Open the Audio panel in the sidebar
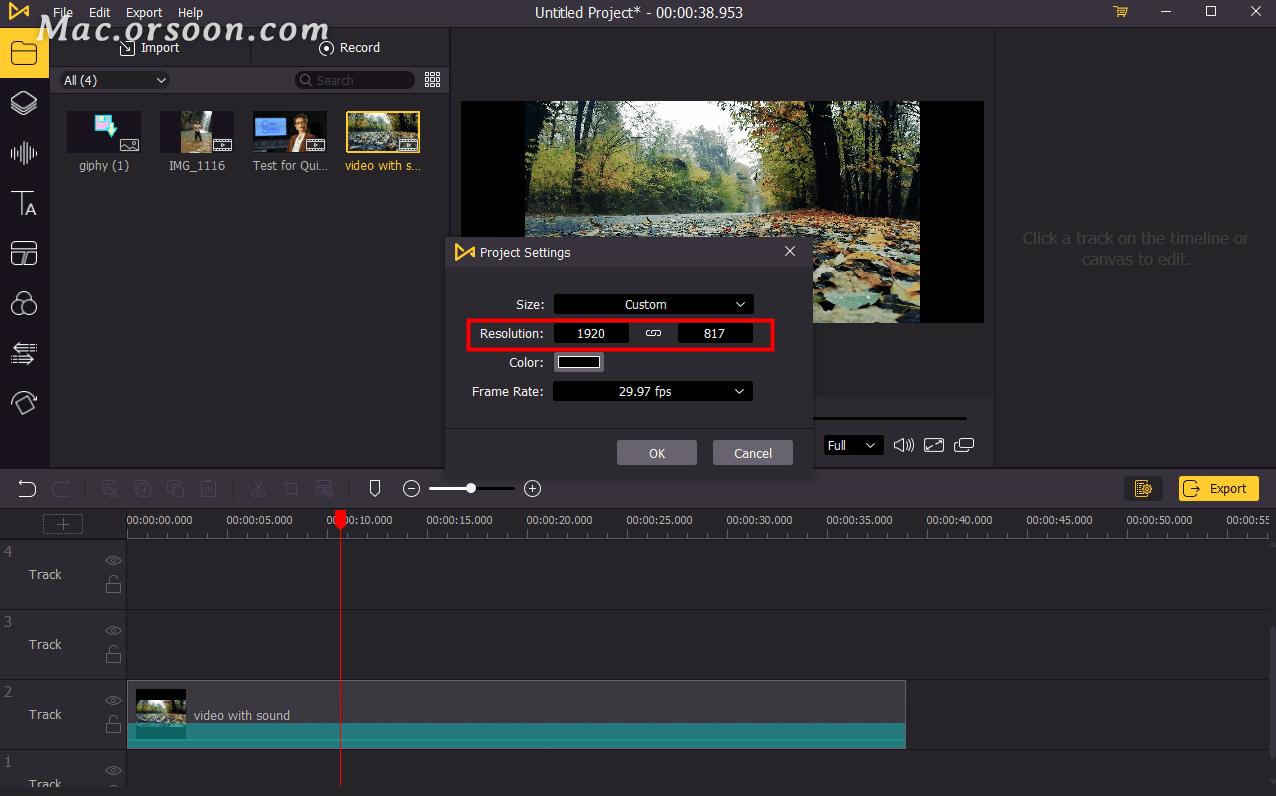1276x796 pixels. 24,153
